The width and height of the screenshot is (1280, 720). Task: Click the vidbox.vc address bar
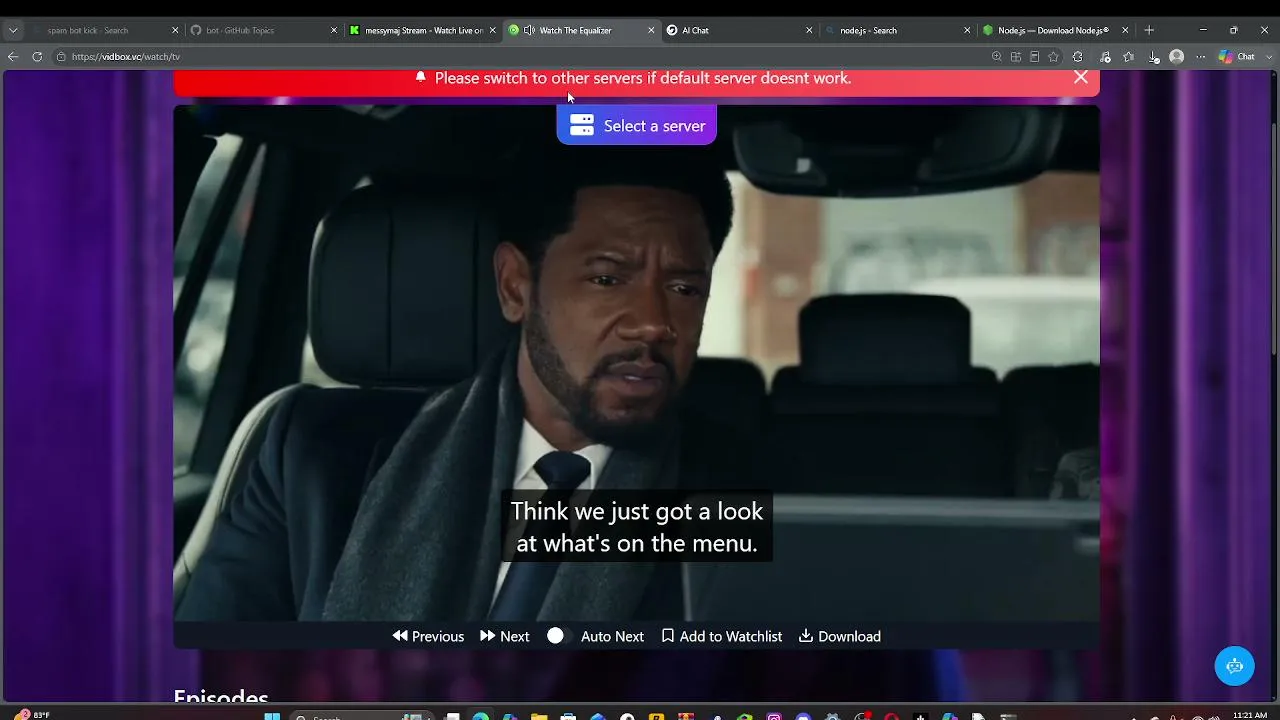pos(520,57)
